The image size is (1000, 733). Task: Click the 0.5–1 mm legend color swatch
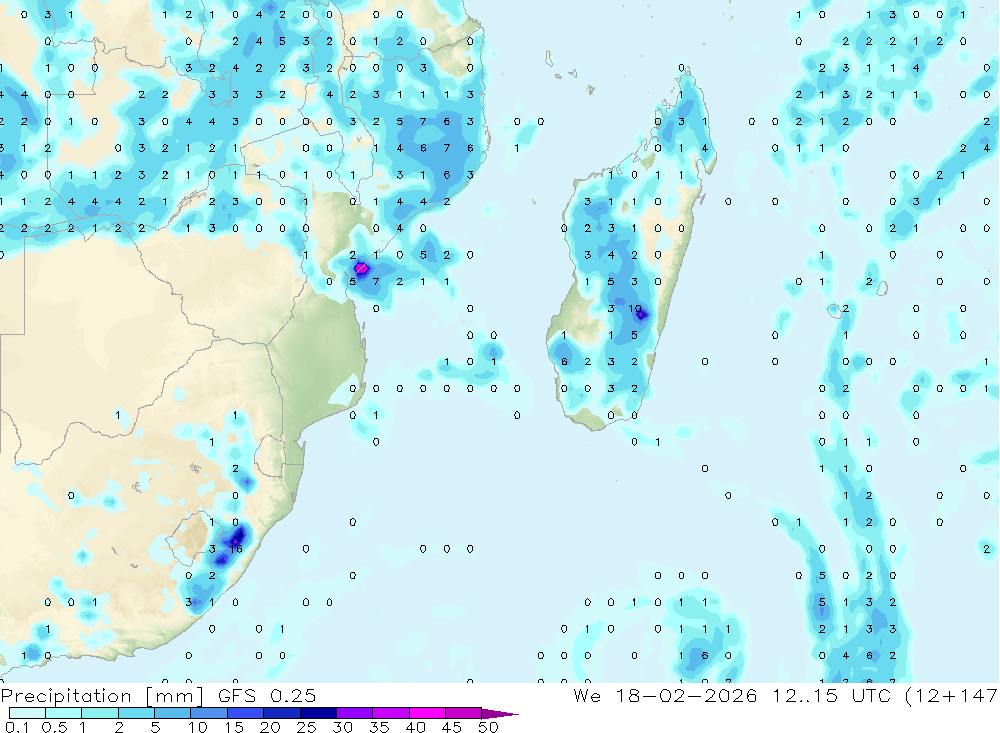point(63,713)
